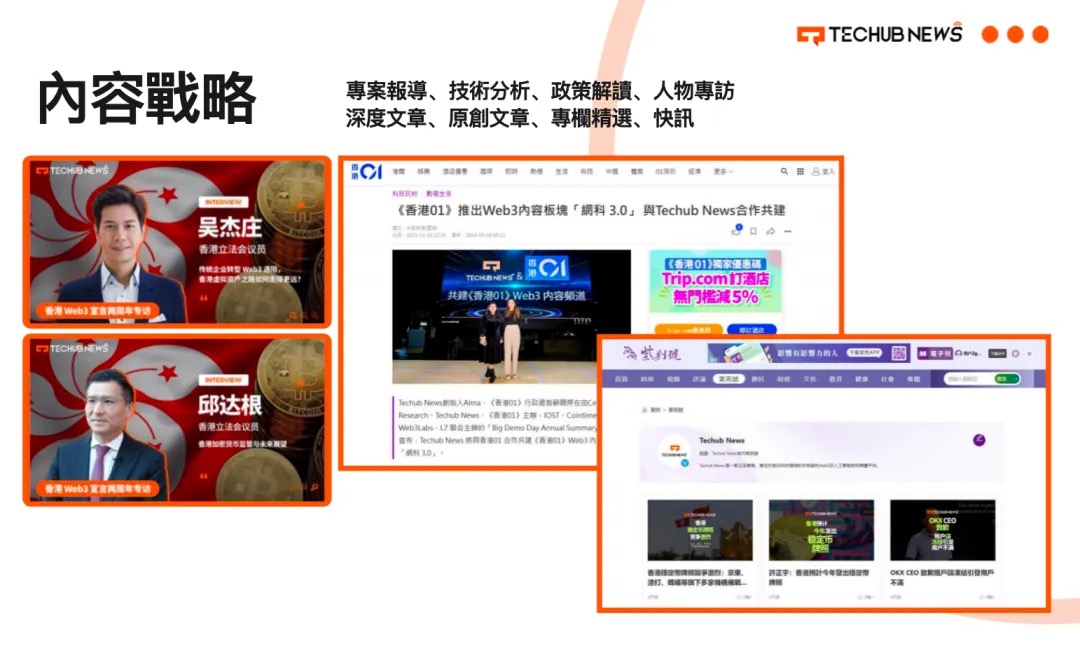Click the Techub News logo at slide top
The width and height of the screenshot is (1080, 660).
(880, 34)
